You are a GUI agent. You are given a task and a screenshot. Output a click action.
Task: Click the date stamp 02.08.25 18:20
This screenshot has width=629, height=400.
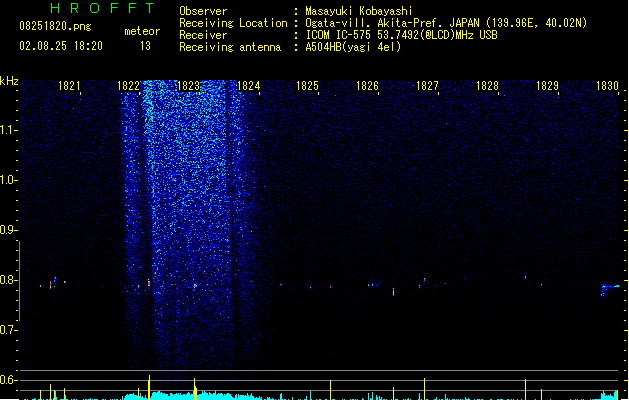point(61,46)
